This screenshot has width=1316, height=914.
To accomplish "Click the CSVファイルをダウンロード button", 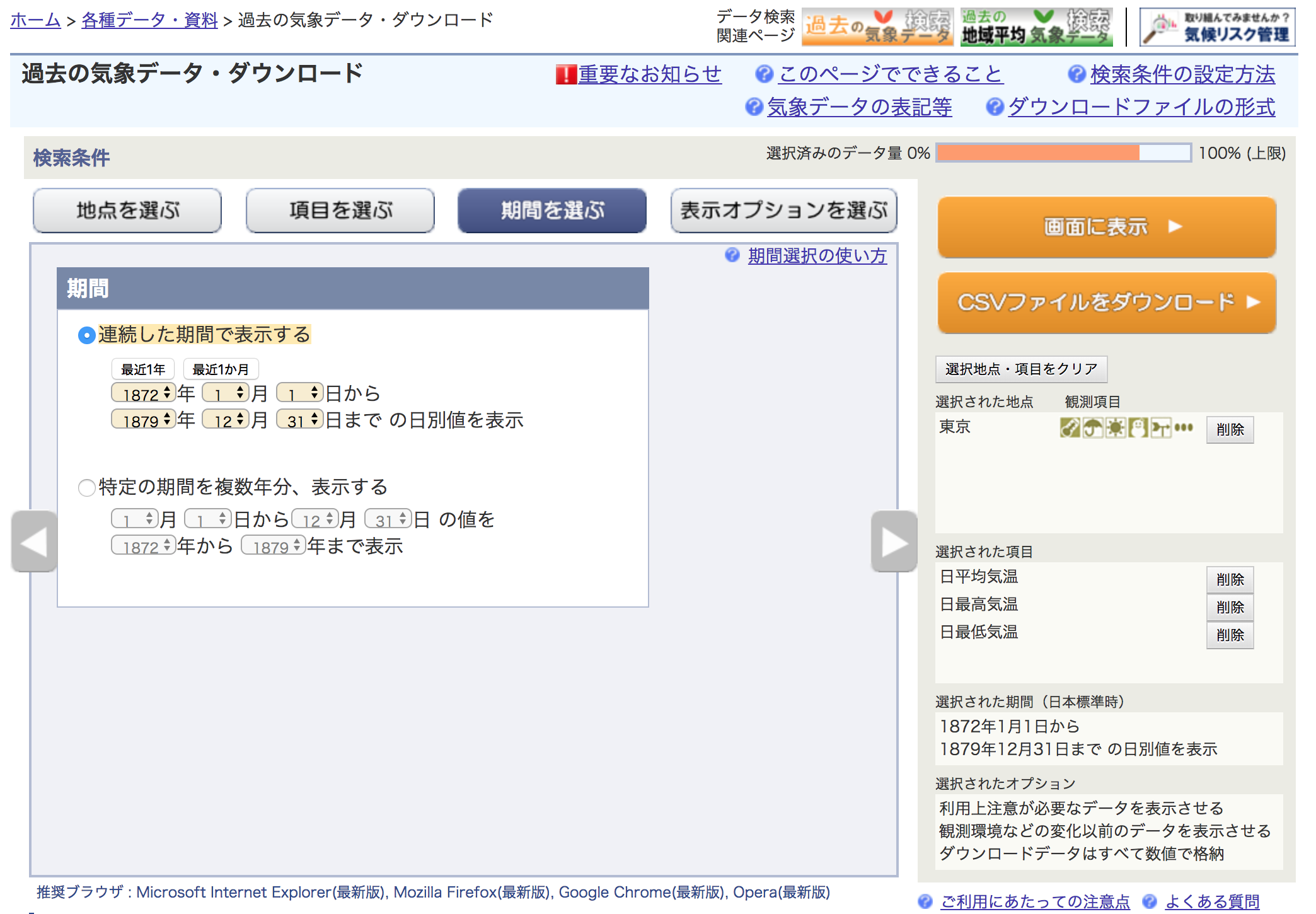I will coord(1107,303).
